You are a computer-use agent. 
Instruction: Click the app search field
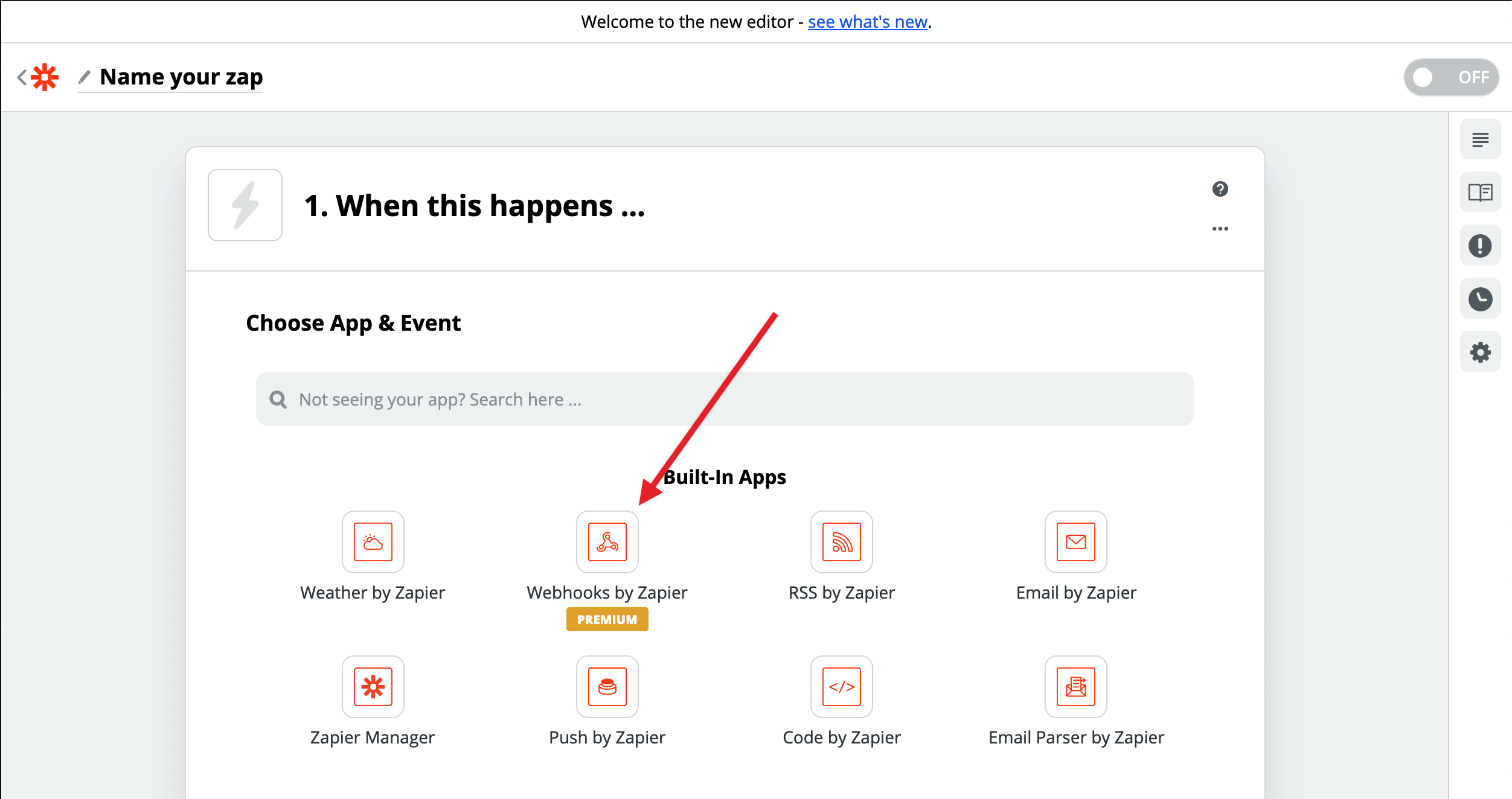click(x=725, y=399)
